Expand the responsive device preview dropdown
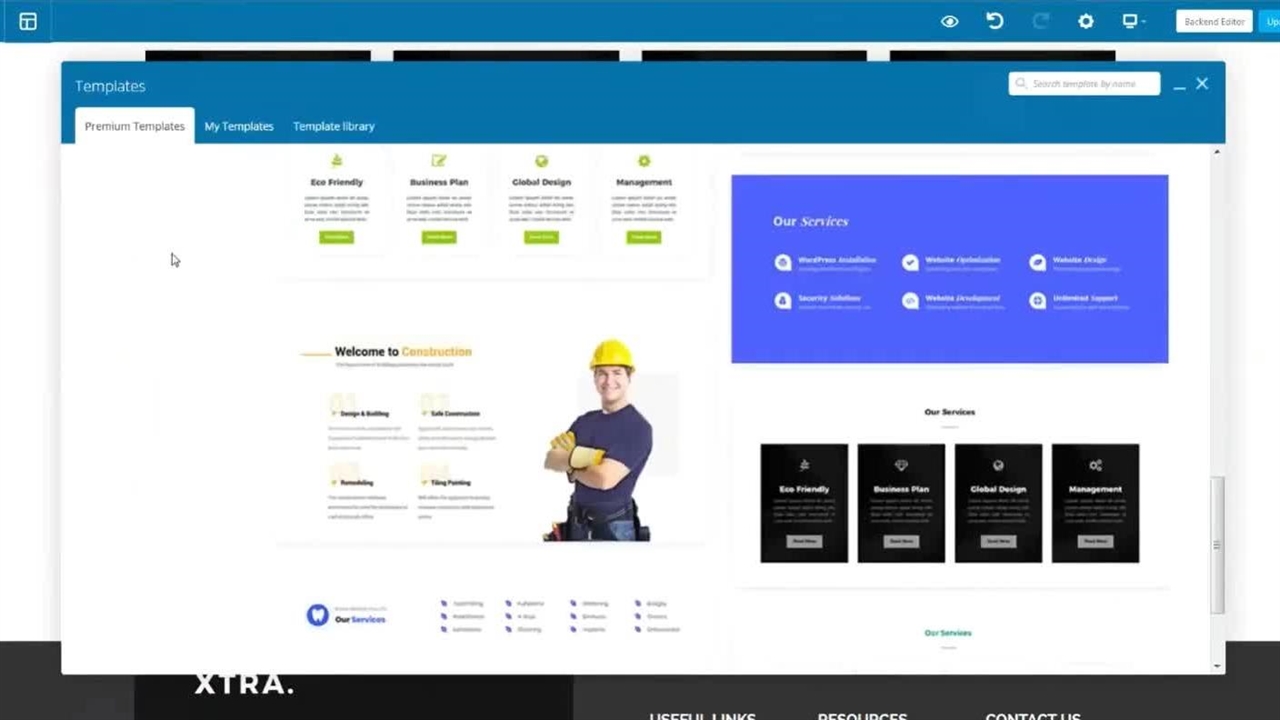Viewport: 1280px width, 720px height. click(1133, 21)
